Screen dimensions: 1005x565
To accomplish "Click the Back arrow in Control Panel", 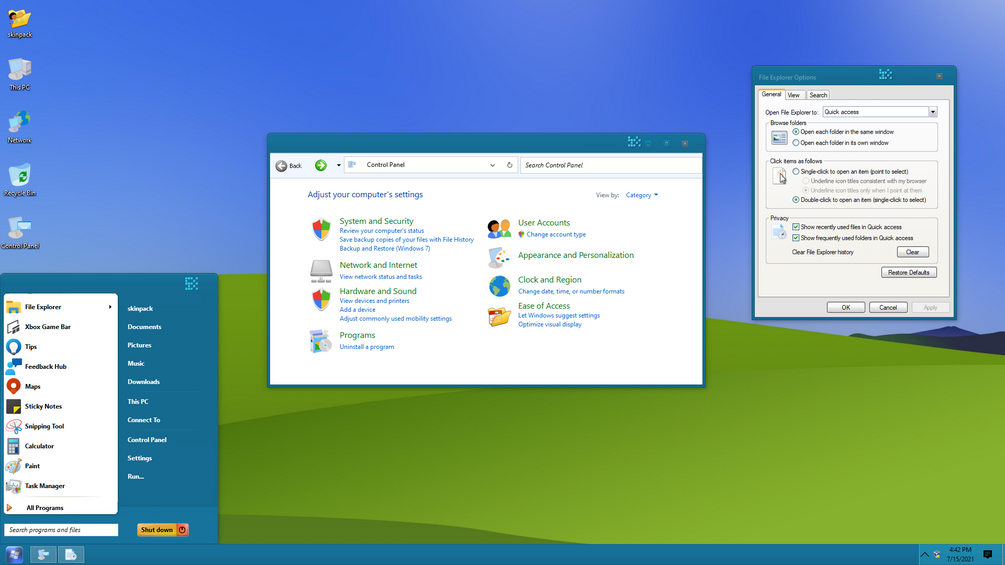I will tap(281, 166).
